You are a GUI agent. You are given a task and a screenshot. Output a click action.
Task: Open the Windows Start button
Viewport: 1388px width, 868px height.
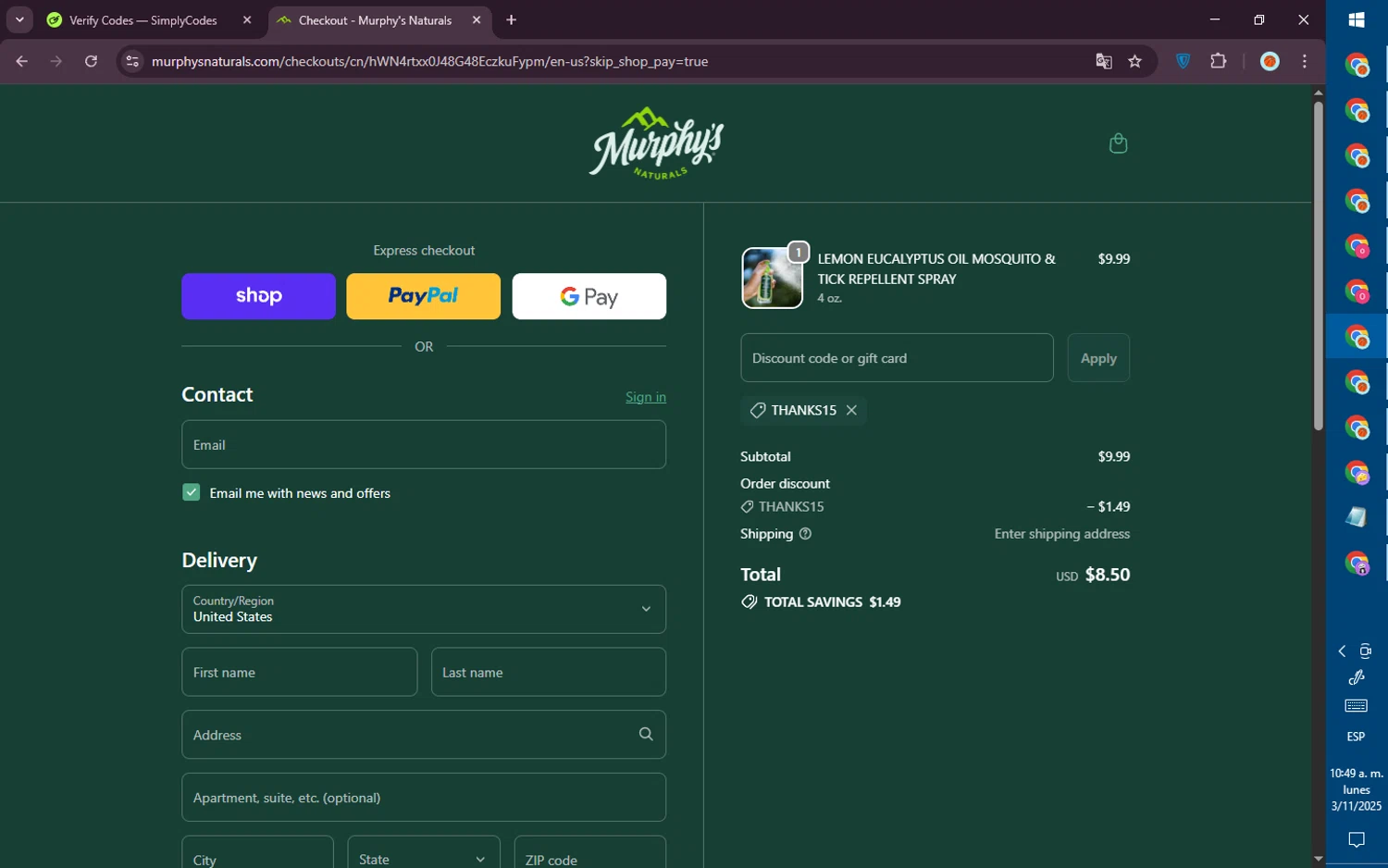click(1357, 19)
